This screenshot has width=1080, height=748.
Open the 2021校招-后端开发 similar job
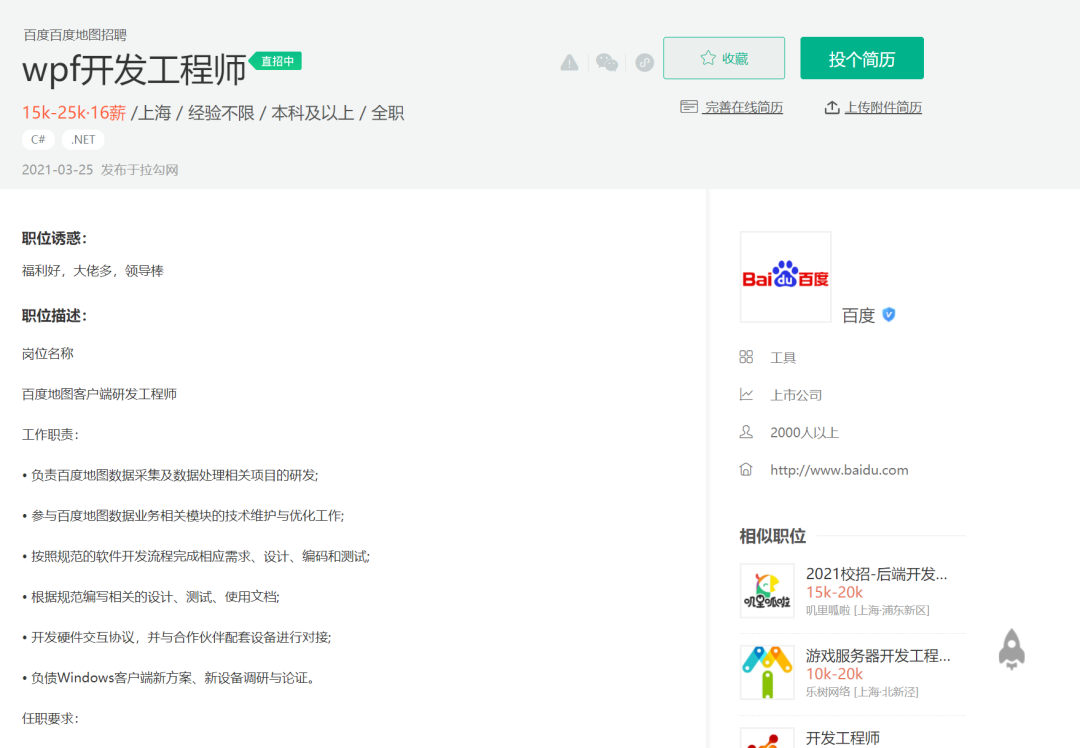tap(876, 574)
